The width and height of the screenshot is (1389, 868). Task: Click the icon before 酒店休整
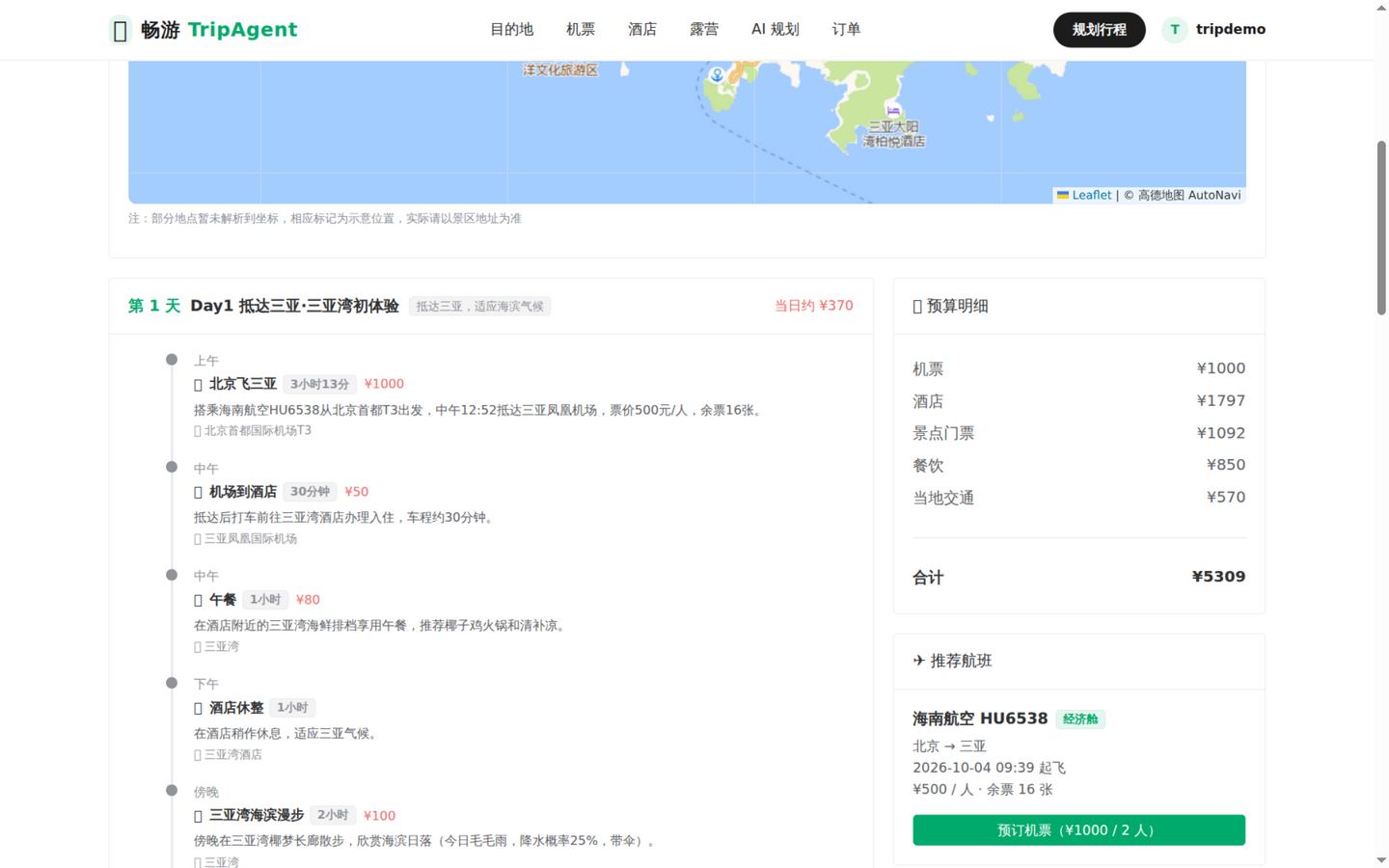(198, 709)
